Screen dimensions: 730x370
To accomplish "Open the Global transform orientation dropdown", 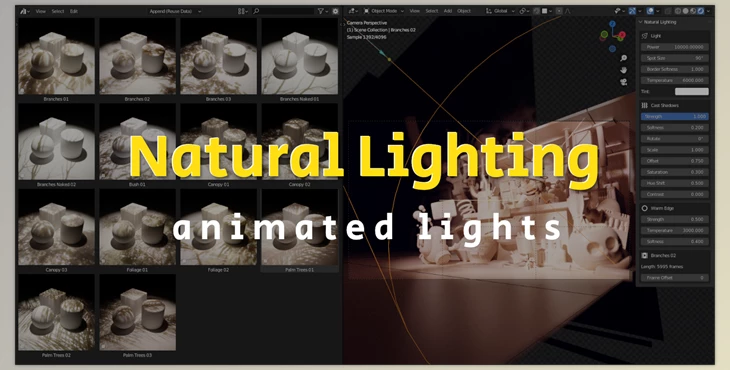I will 500,11.
